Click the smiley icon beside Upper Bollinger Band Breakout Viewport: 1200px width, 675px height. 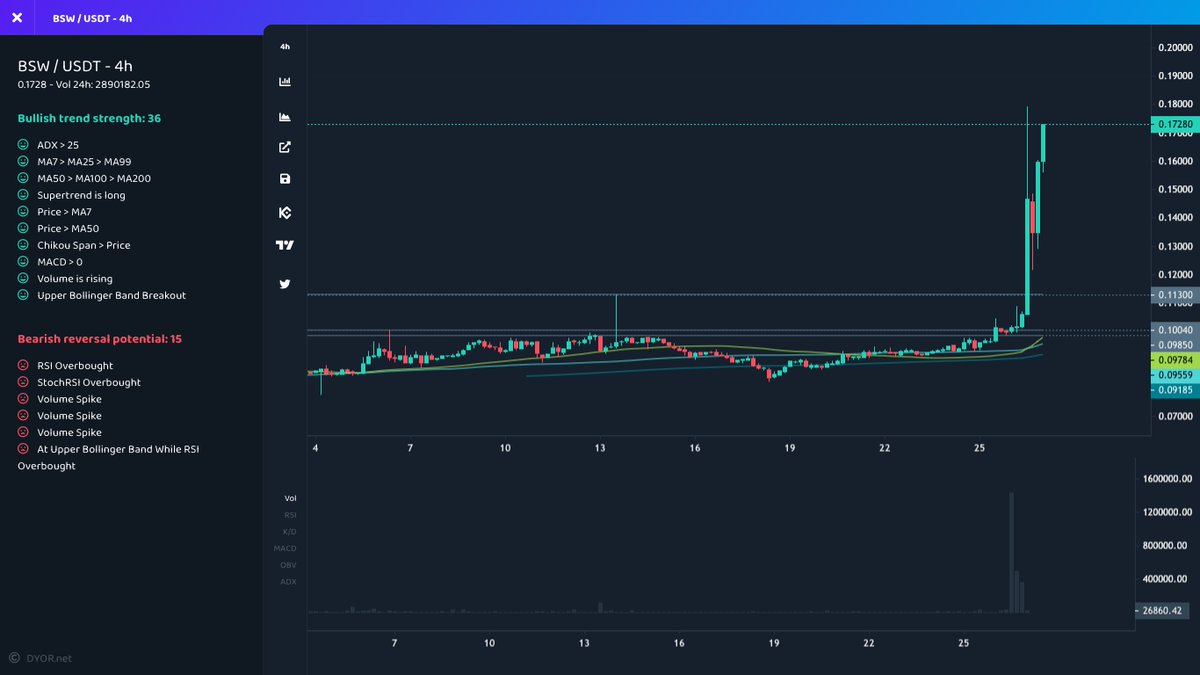23,295
